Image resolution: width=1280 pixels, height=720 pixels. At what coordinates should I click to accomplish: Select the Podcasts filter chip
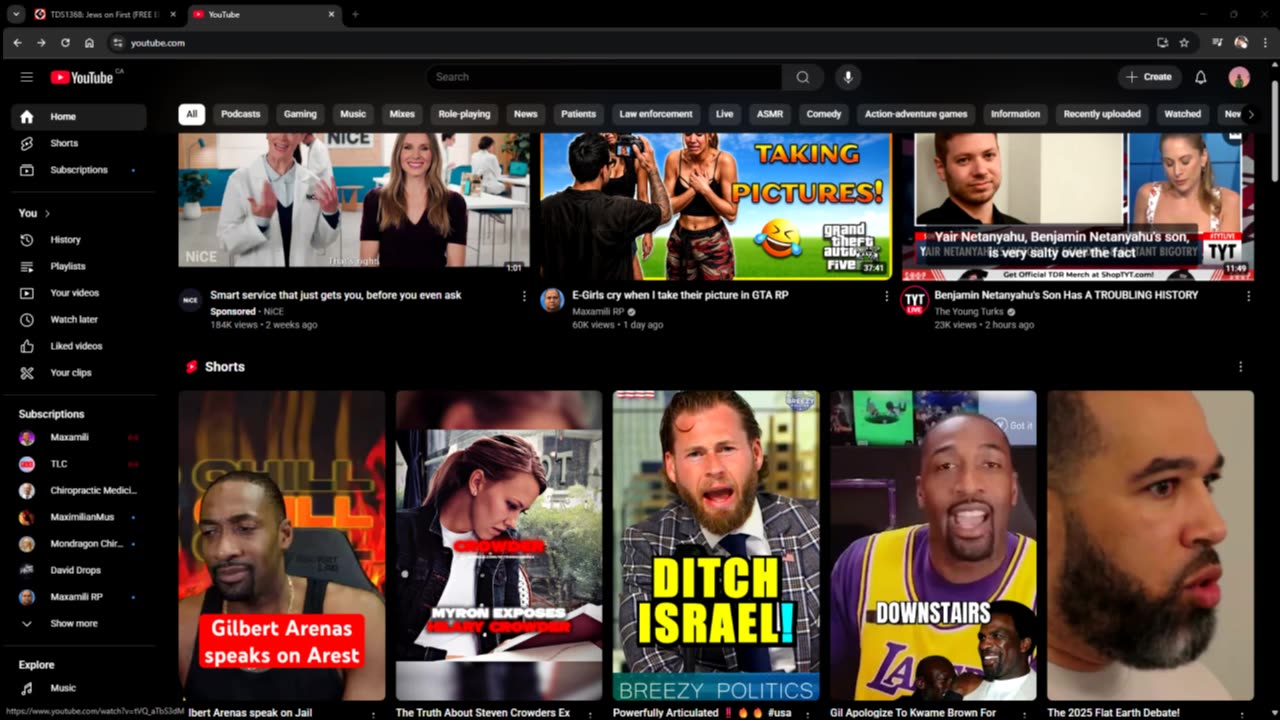[x=240, y=114]
